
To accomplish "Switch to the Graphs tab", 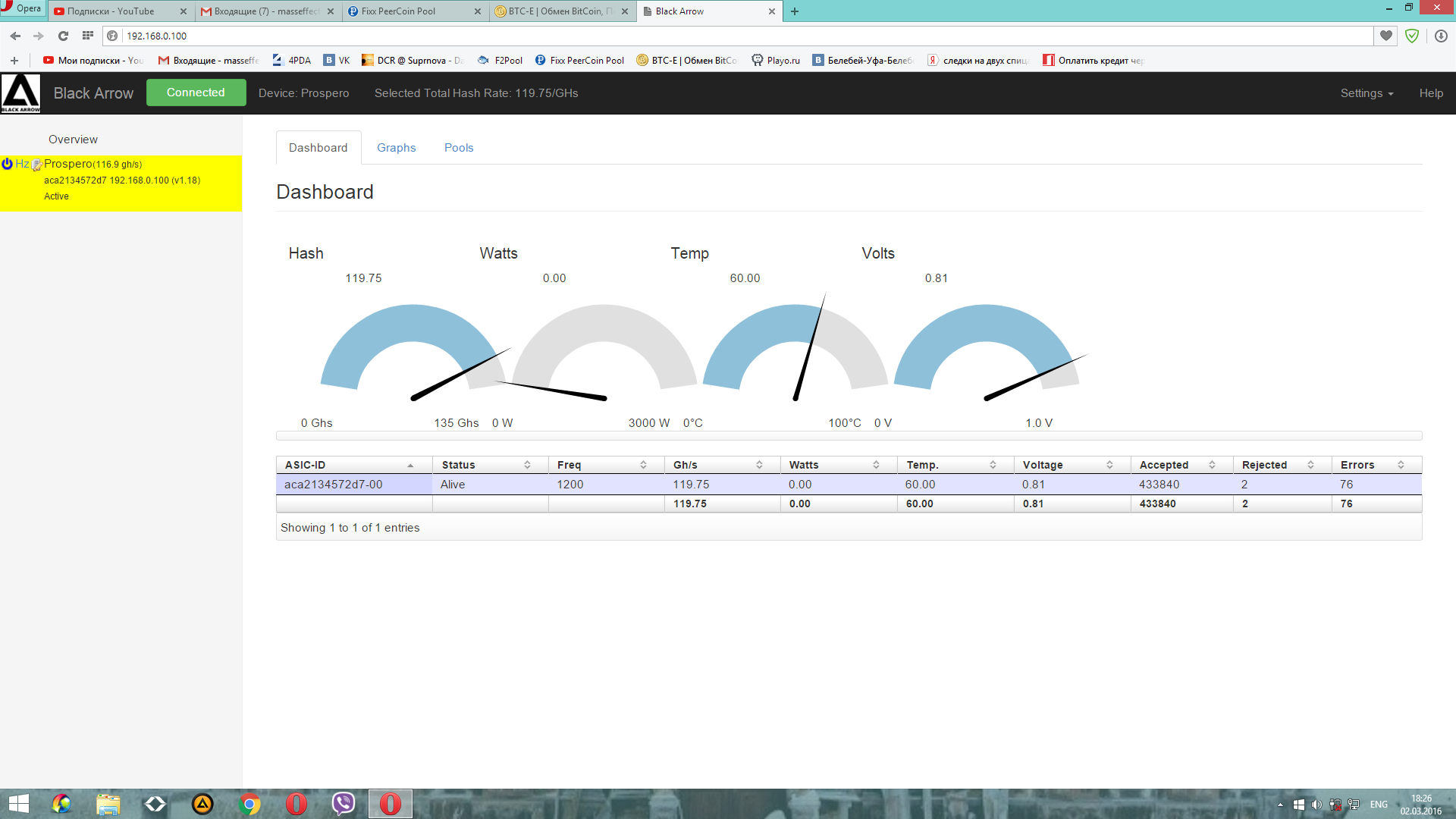I will click(396, 148).
